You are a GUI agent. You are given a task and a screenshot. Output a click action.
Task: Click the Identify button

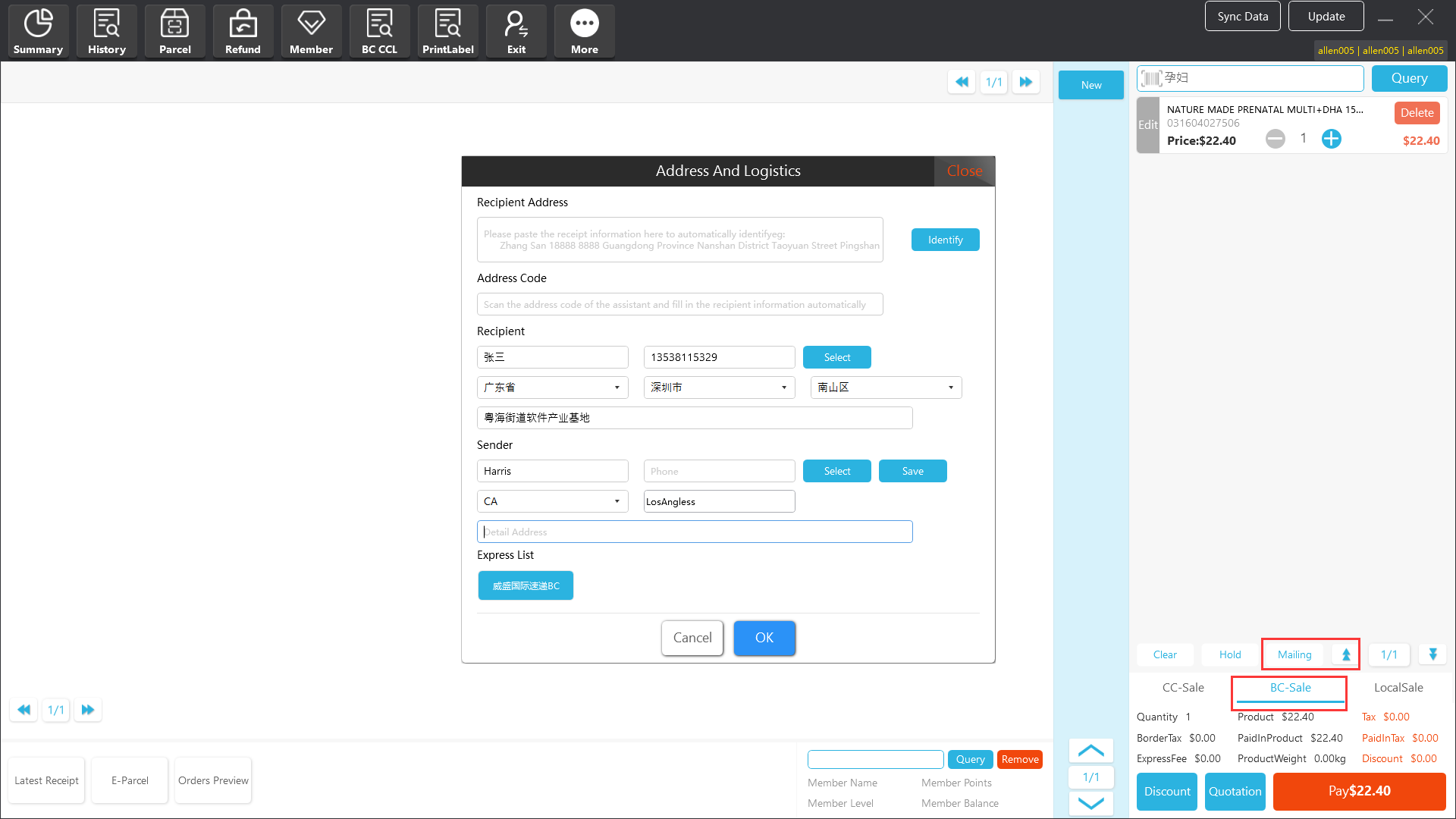945,240
